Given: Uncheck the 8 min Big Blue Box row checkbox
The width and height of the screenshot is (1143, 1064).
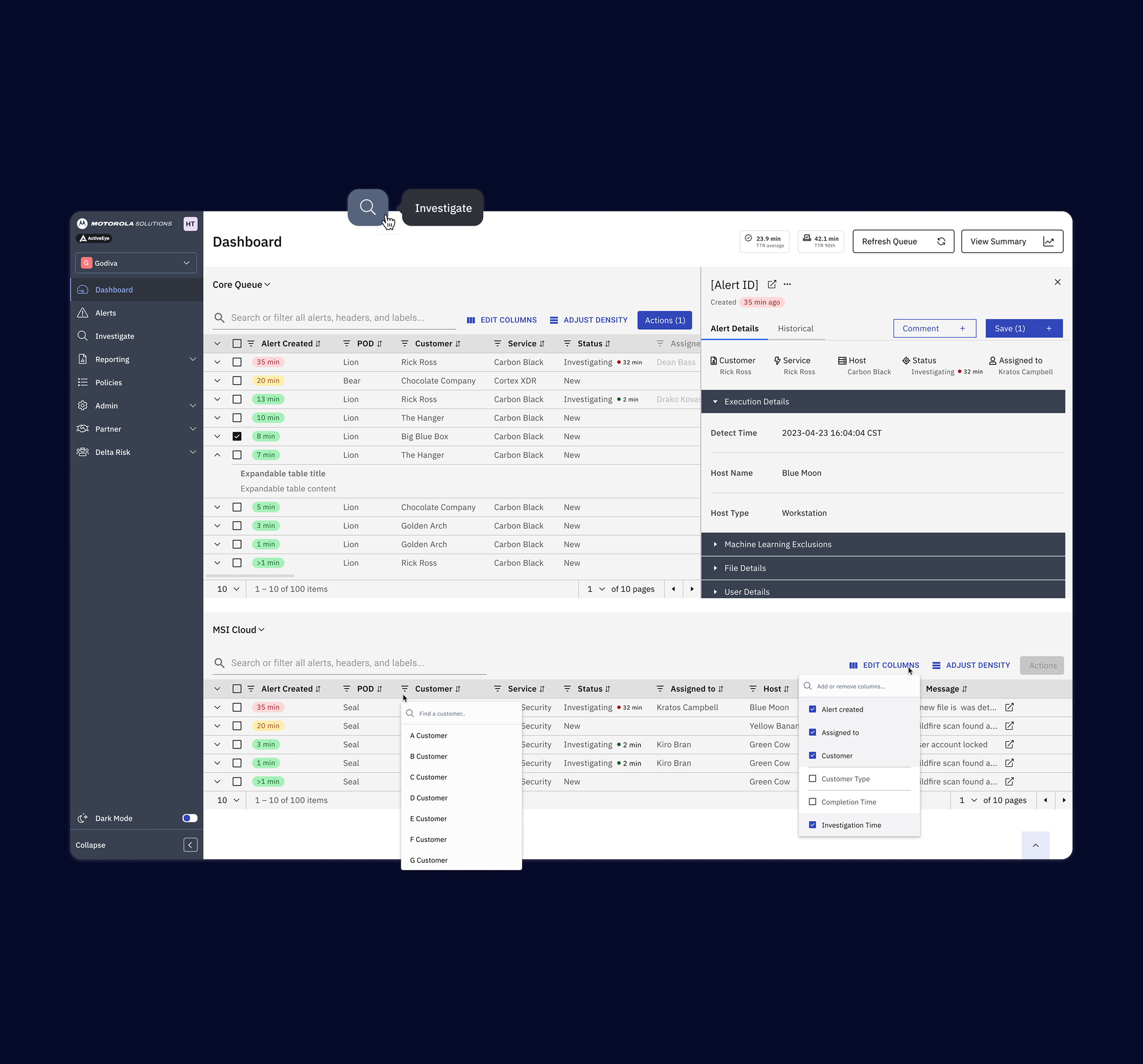Looking at the screenshot, I should (x=237, y=436).
